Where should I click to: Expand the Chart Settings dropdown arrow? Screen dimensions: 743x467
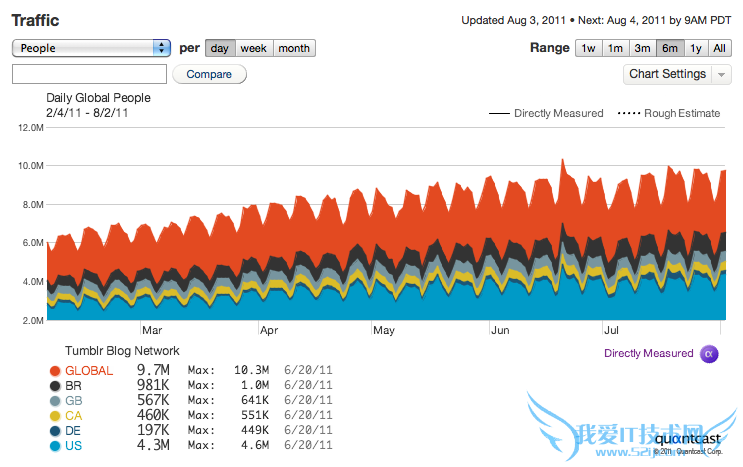click(721, 75)
